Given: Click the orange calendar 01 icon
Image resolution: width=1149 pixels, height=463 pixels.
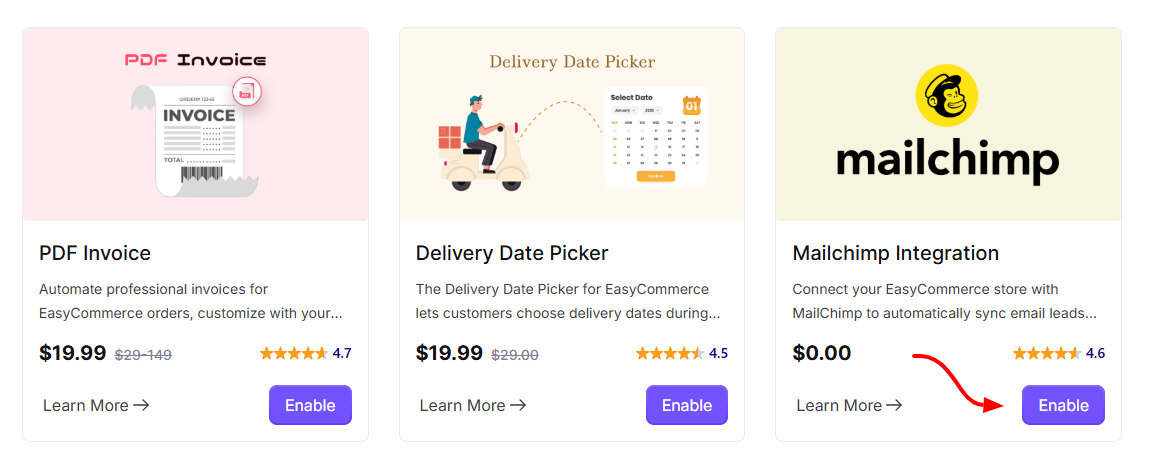Looking at the screenshot, I should (692, 106).
